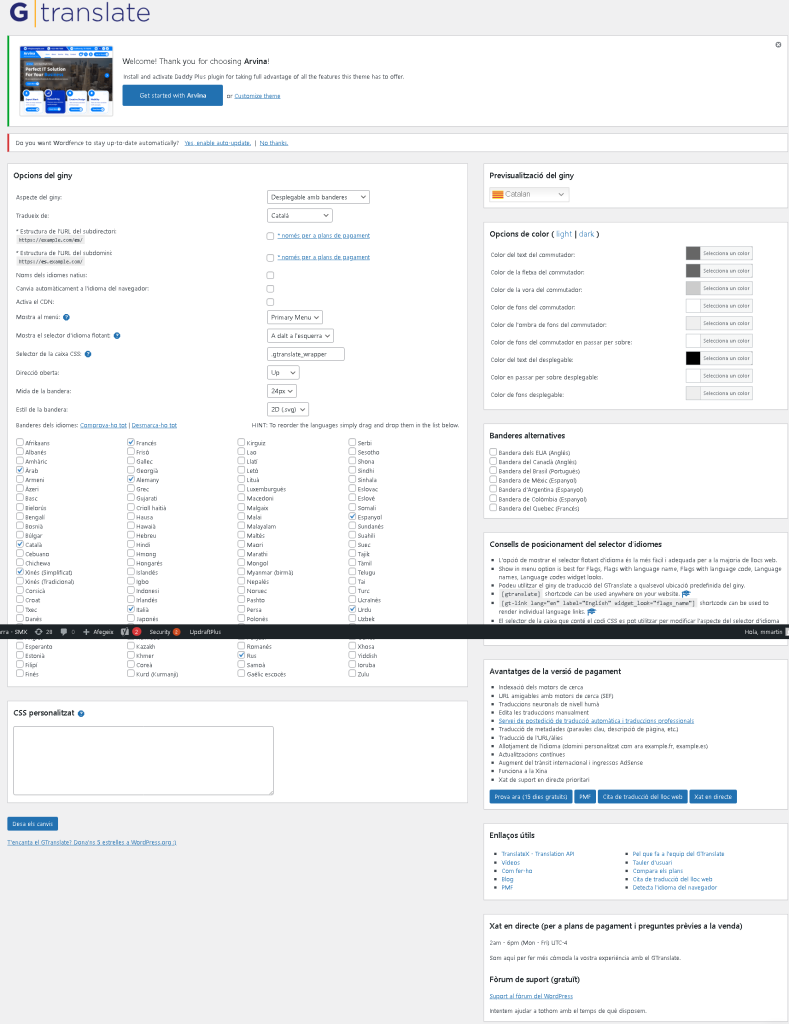Click the help icon next to Selector de la caixa CSS

pyautogui.click(x=87, y=354)
